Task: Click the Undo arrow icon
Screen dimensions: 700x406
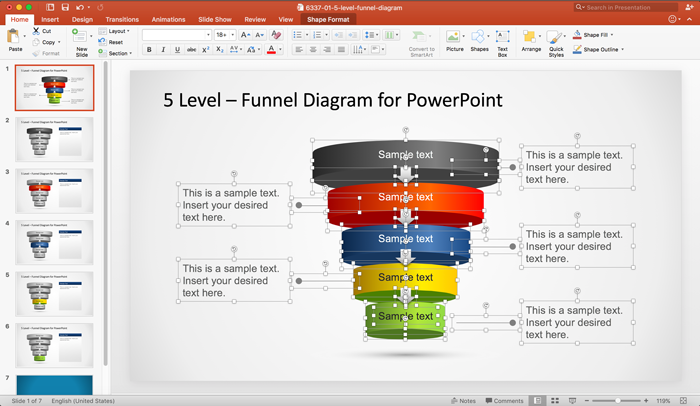Action: [79, 7]
